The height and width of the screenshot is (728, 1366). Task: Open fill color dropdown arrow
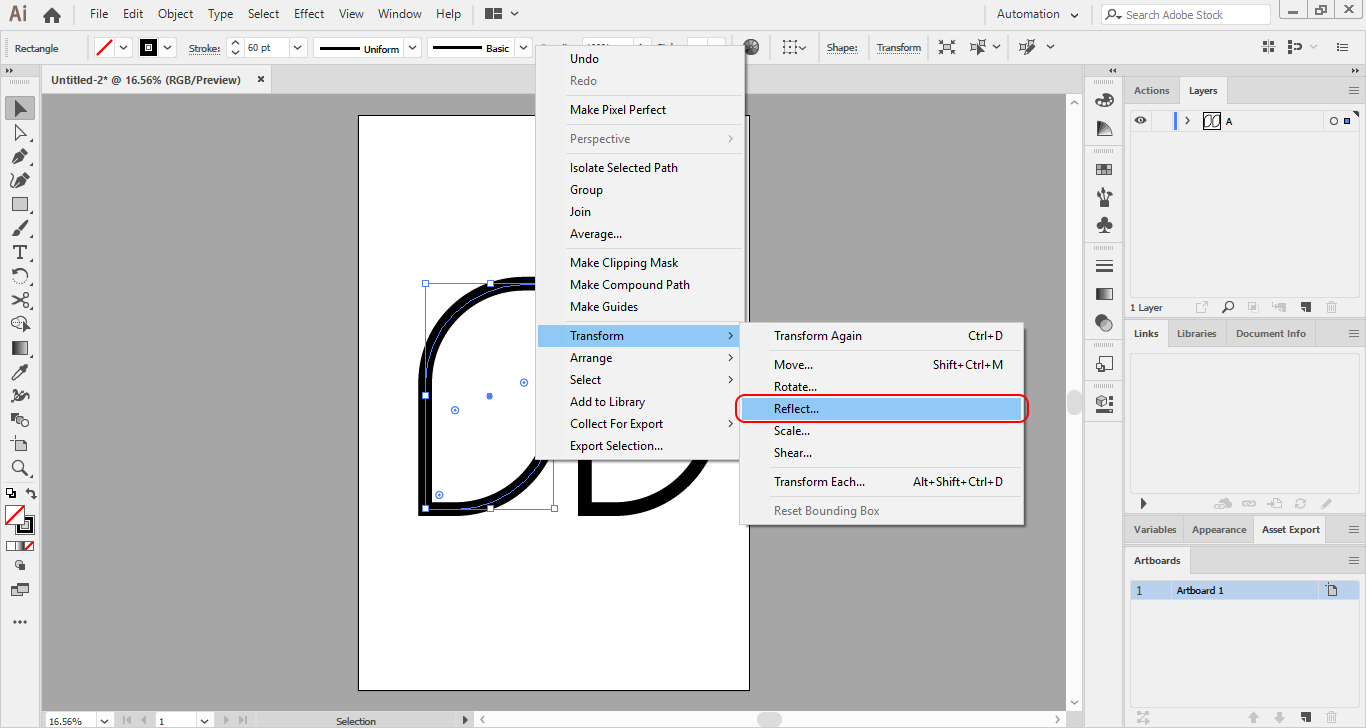124,48
